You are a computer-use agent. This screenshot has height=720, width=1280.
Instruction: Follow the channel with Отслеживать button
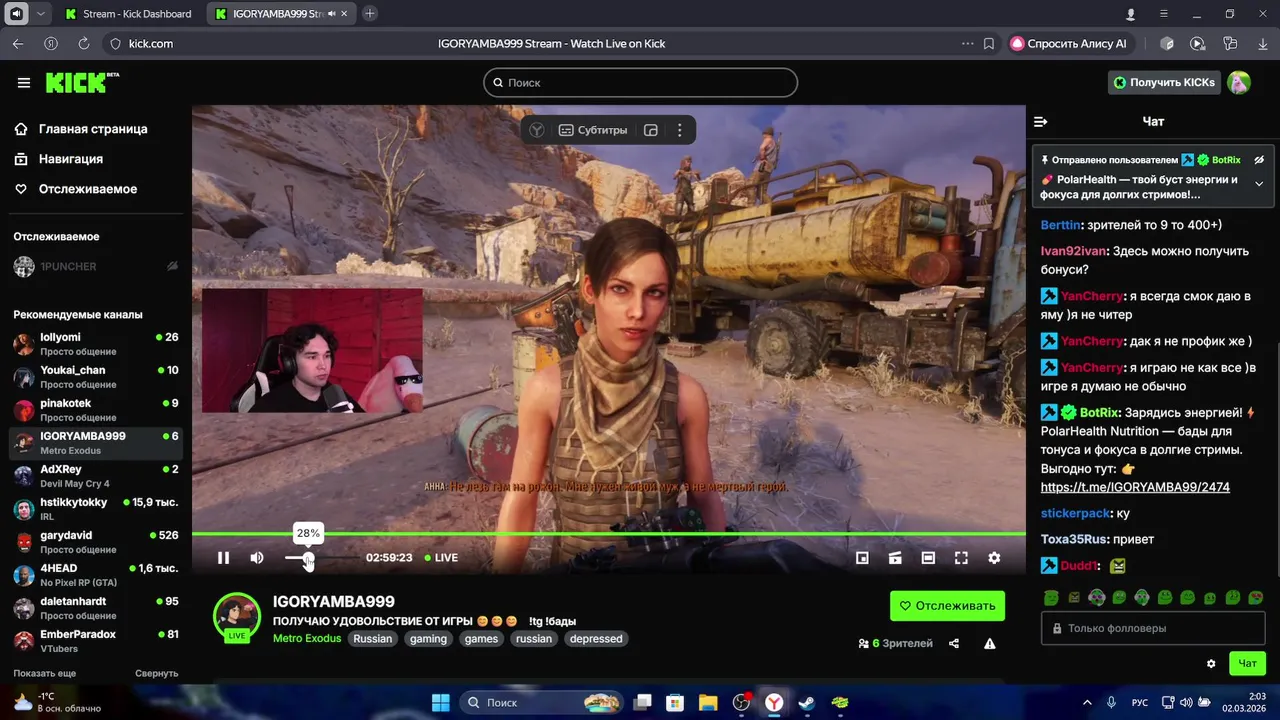click(947, 605)
